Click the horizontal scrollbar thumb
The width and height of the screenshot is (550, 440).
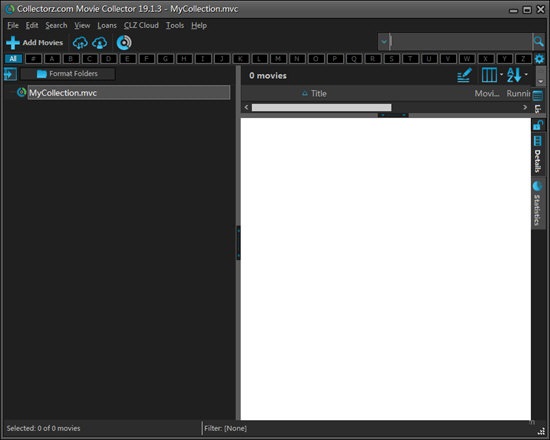click(321, 107)
